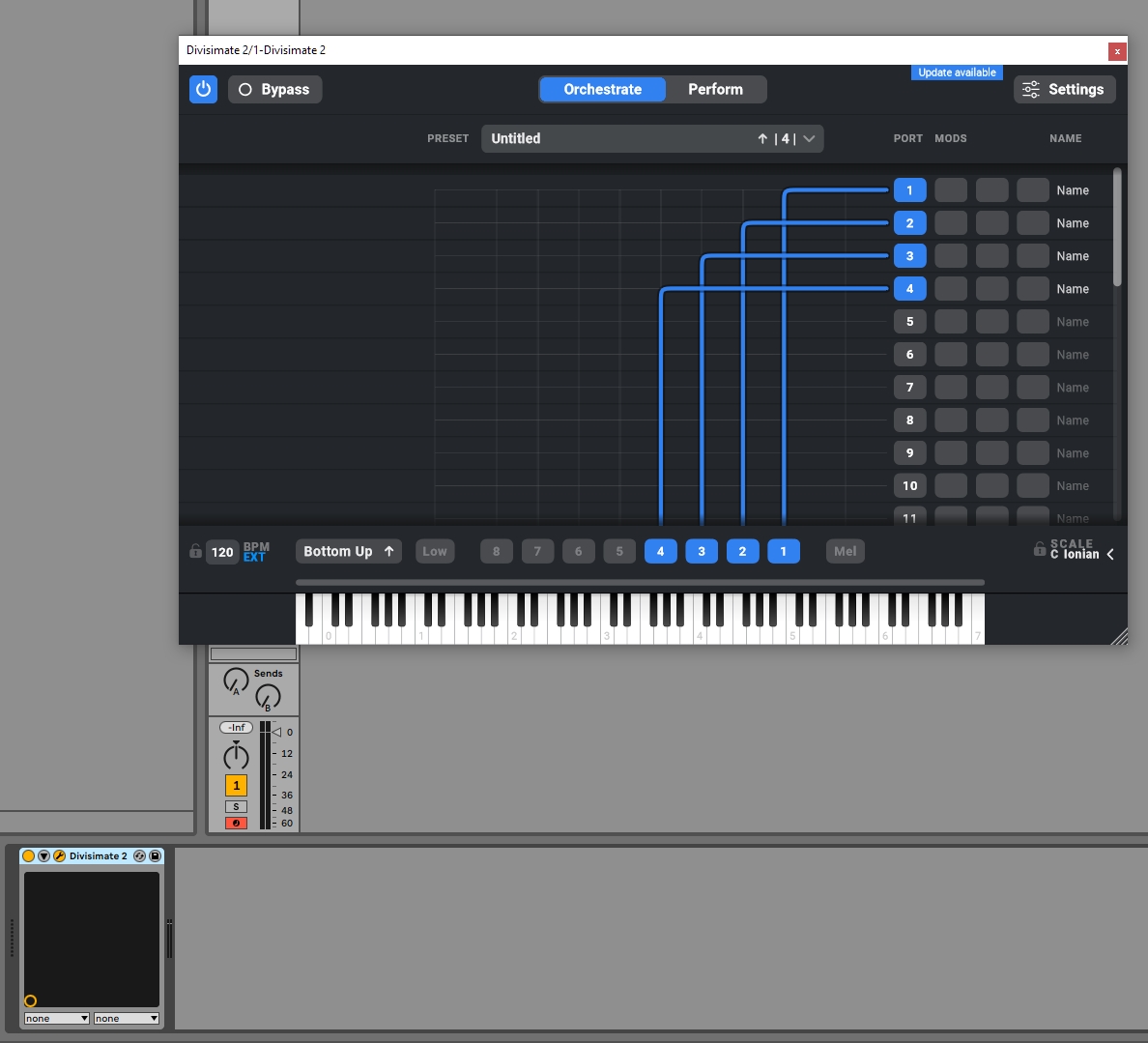Open the Settings button
The height and width of the screenshot is (1043, 1148).
click(x=1065, y=89)
